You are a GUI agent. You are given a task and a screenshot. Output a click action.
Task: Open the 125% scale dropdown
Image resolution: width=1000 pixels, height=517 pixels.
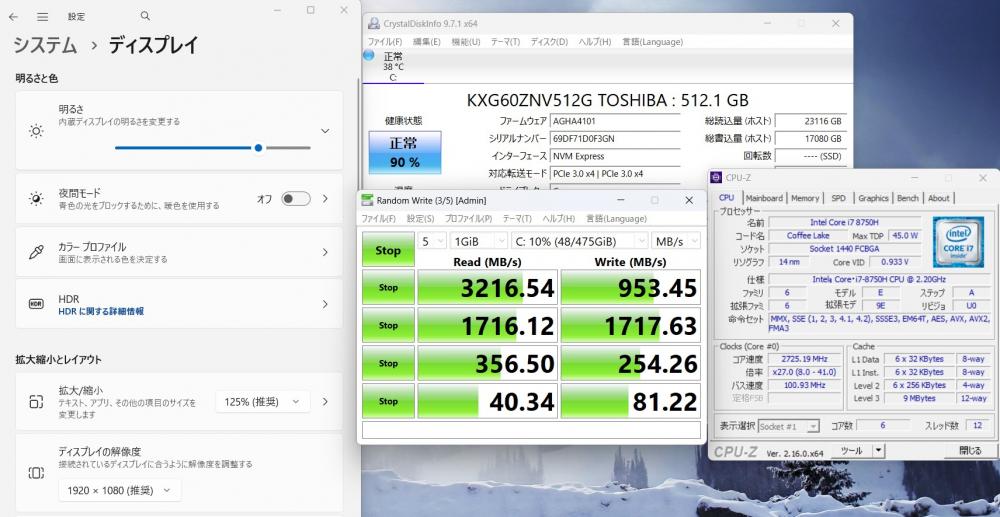tap(263, 402)
